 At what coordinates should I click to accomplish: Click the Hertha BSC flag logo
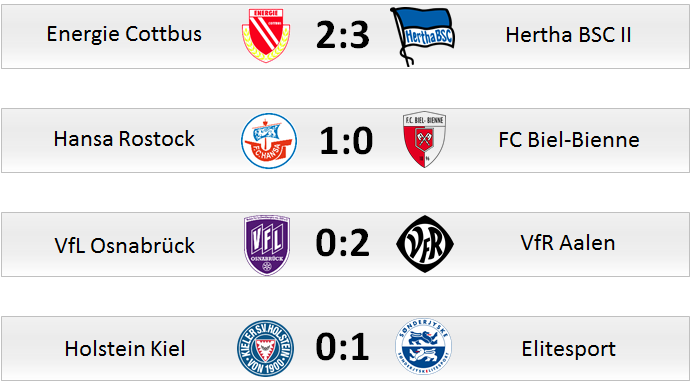(423, 36)
